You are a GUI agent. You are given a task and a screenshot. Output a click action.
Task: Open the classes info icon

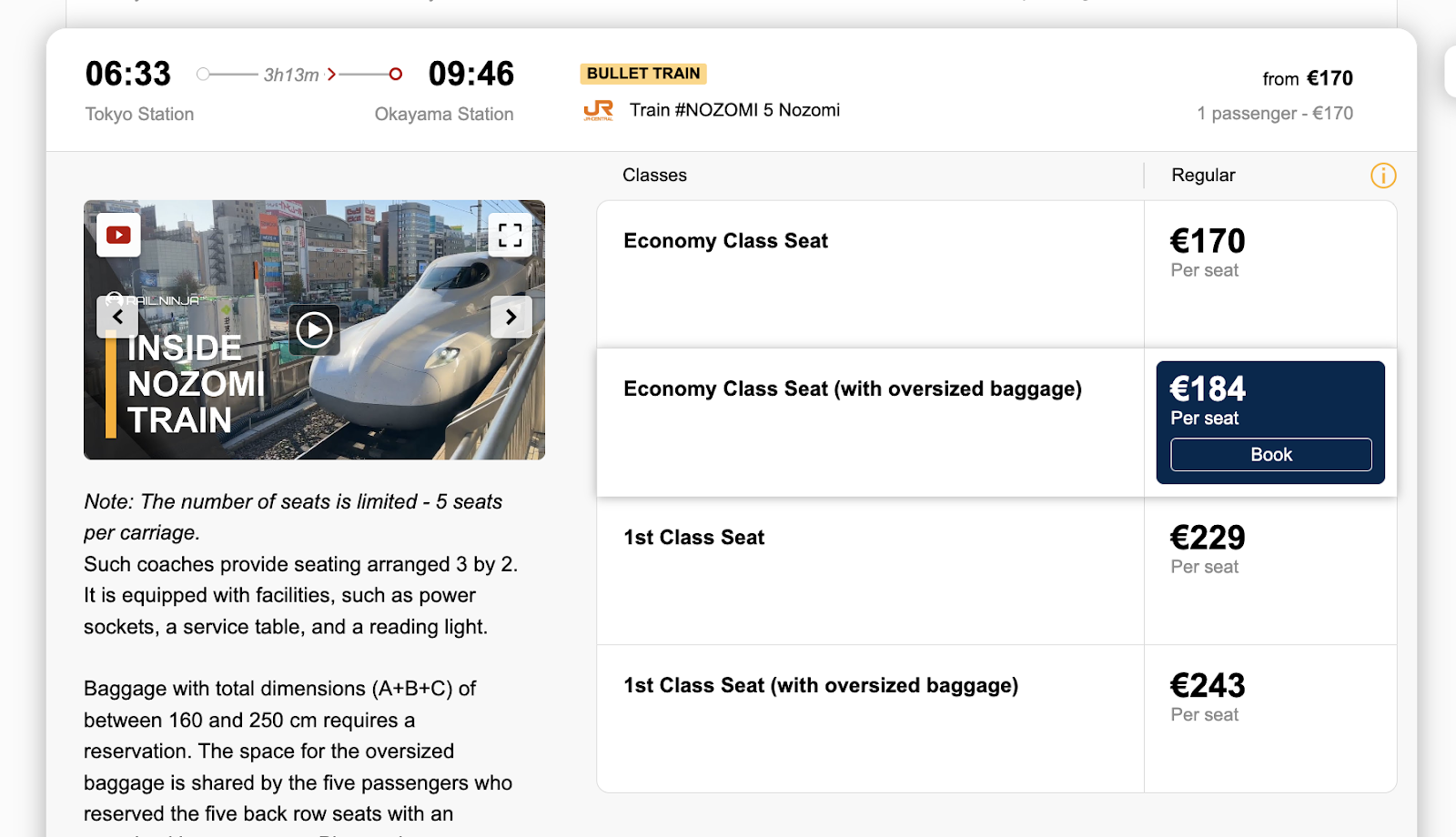1383,176
